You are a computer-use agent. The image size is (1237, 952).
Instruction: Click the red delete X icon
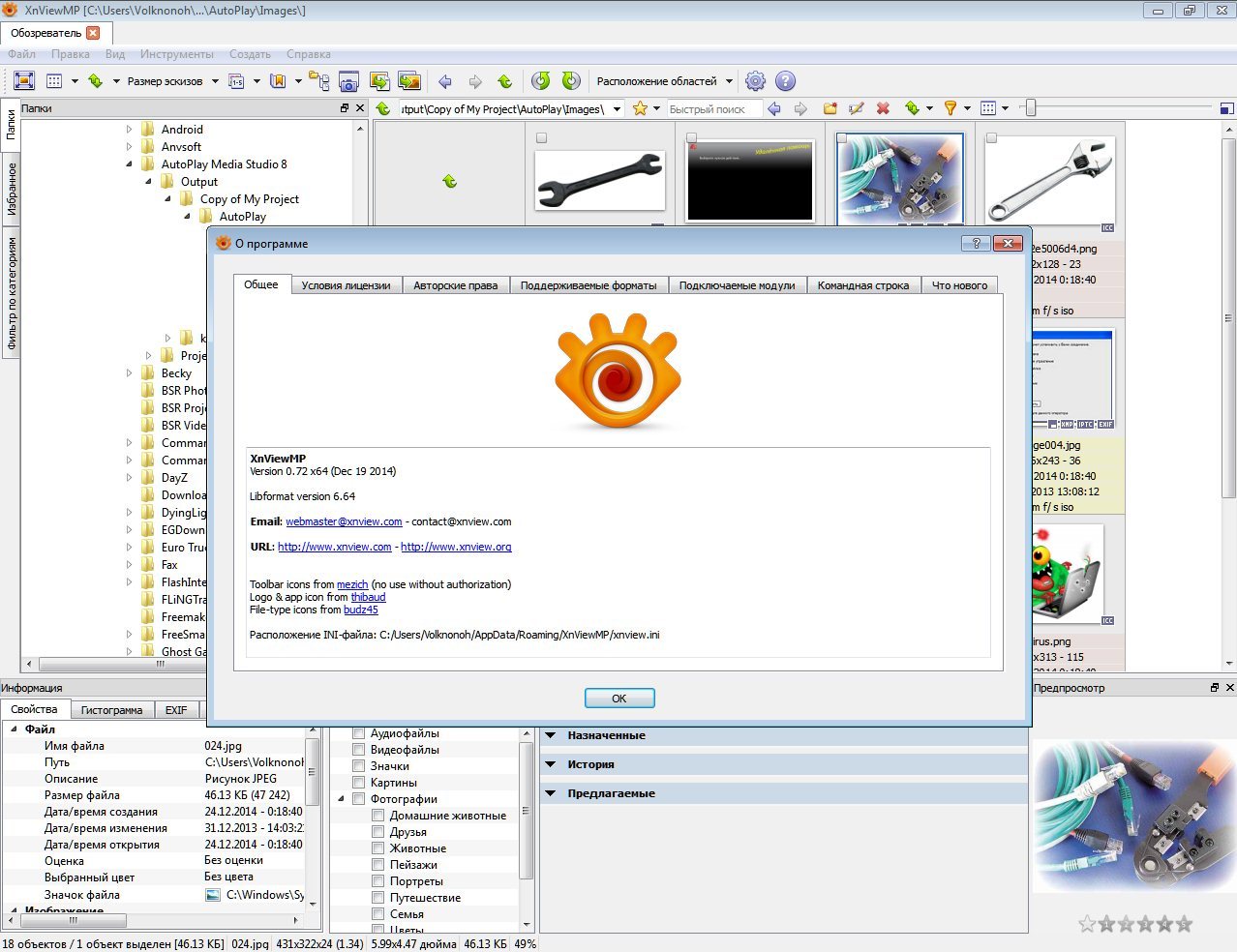[883, 108]
